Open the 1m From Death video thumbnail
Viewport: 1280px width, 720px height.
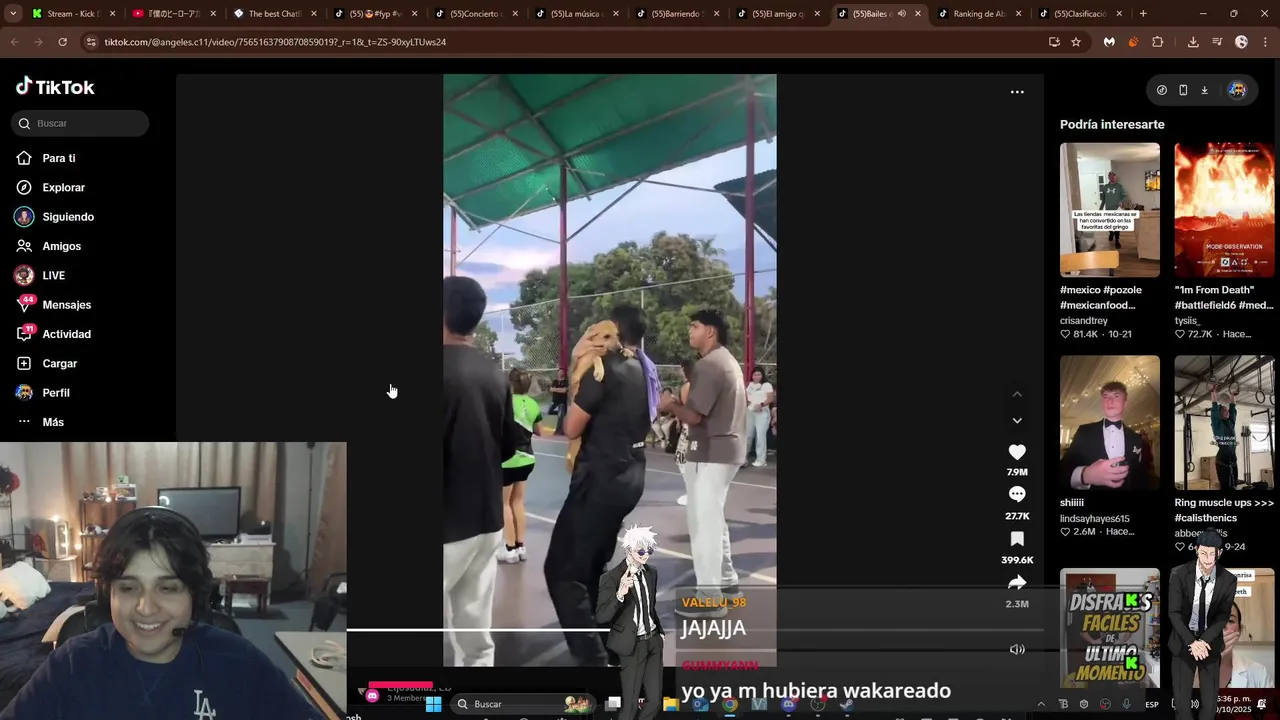[1224, 210]
